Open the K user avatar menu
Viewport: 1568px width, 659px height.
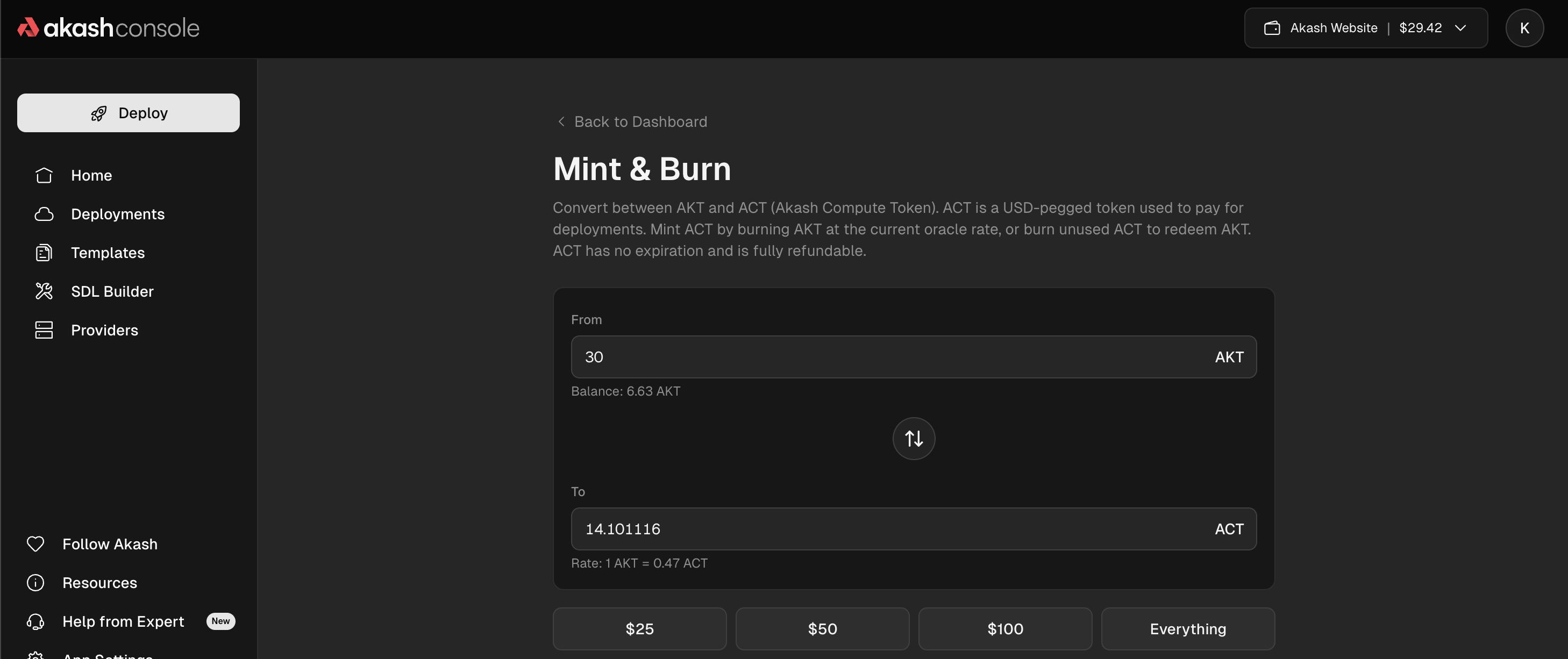[x=1524, y=28]
